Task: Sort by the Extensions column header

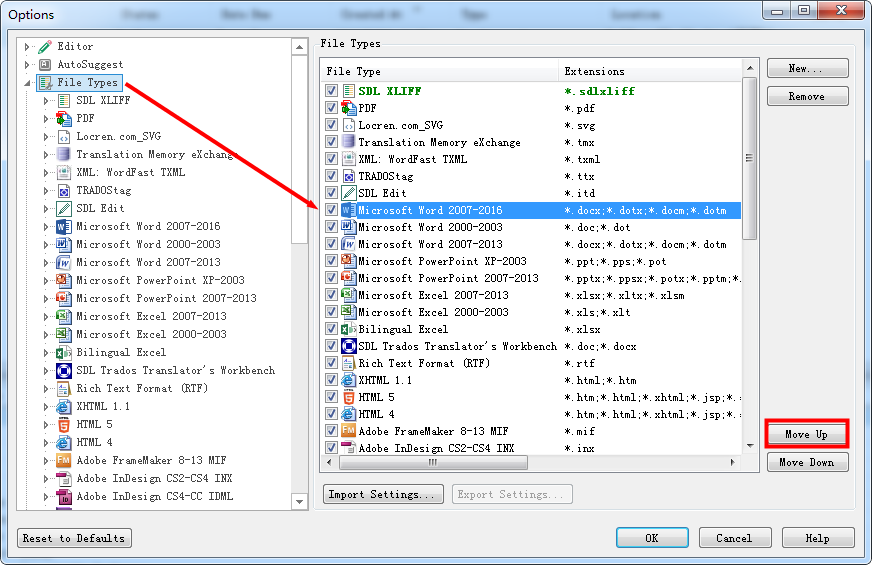Action: 650,71
